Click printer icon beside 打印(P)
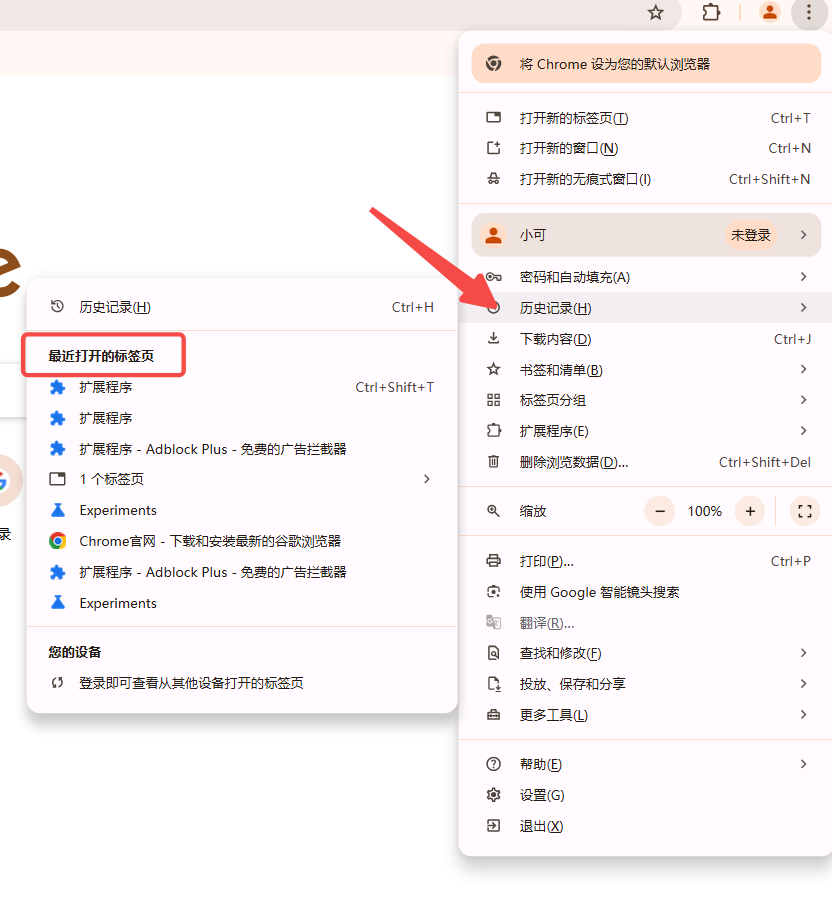This screenshot has height=899, width=832. pos(493,561)
